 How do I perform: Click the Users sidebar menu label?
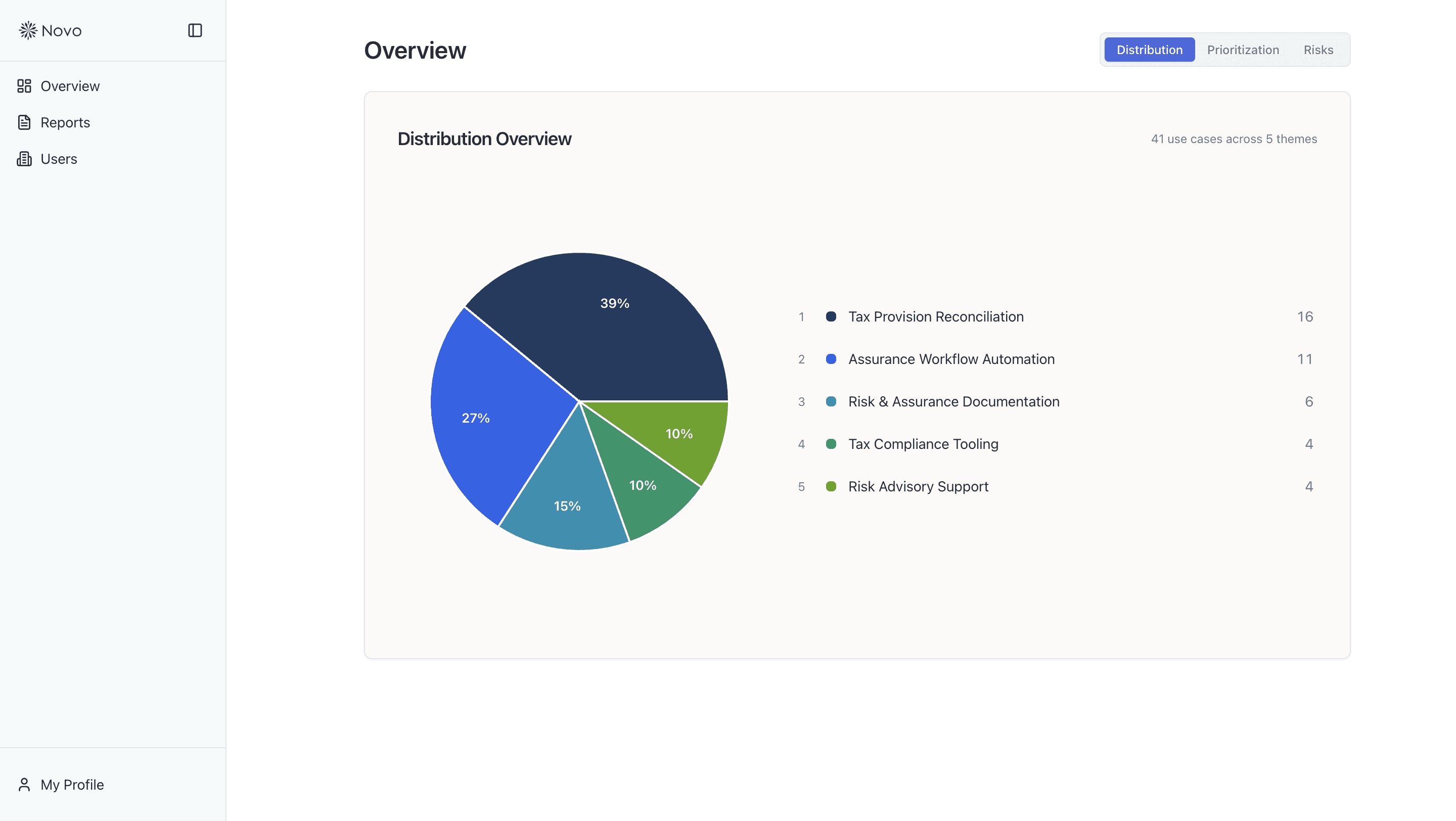click(x=59, y=159)
